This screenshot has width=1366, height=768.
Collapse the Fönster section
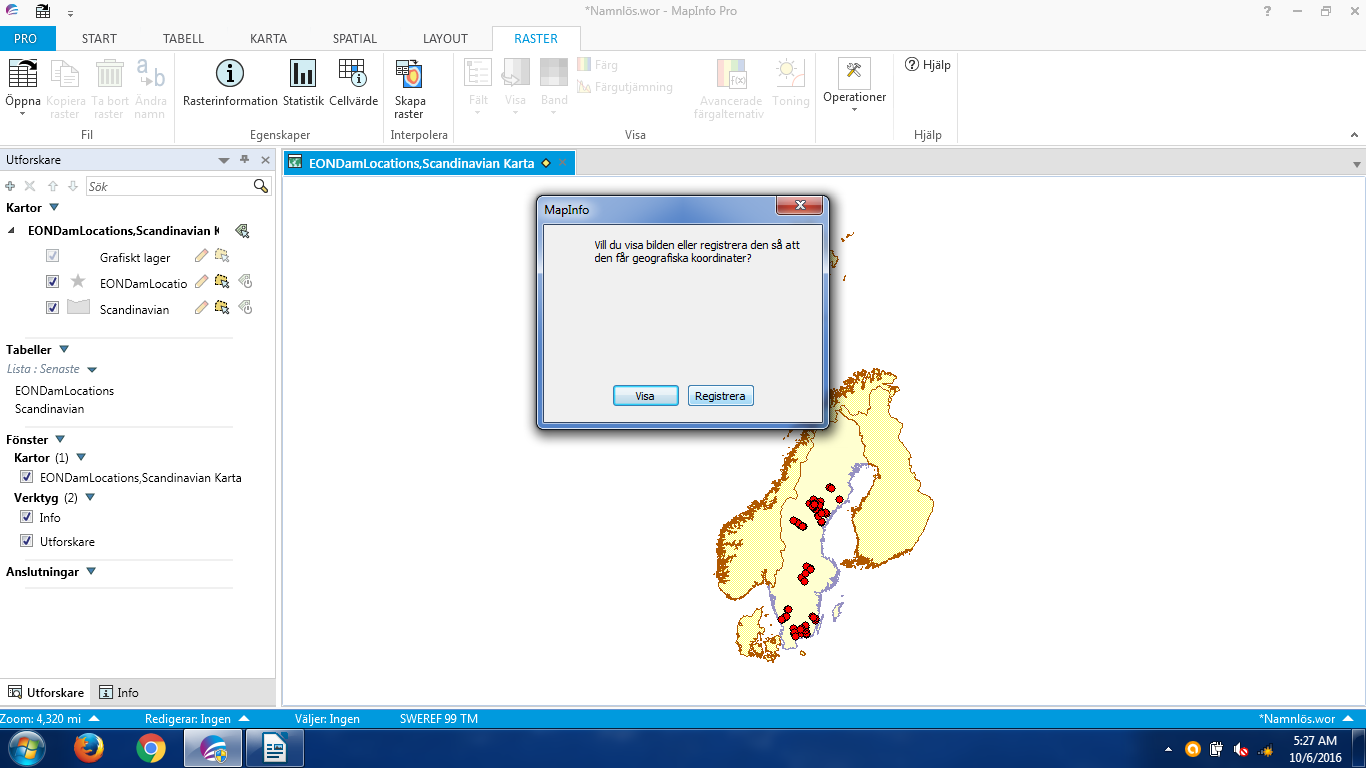tap(60, 439)
